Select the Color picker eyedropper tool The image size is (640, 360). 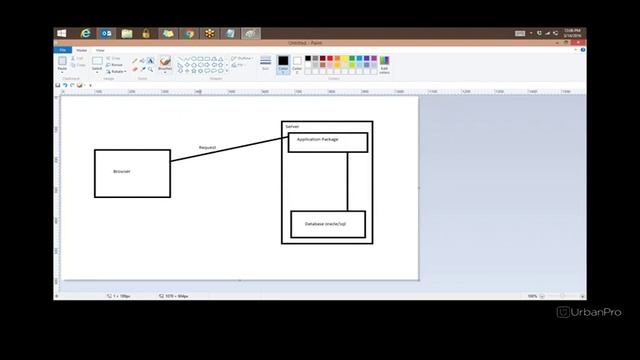coord(142,69)
